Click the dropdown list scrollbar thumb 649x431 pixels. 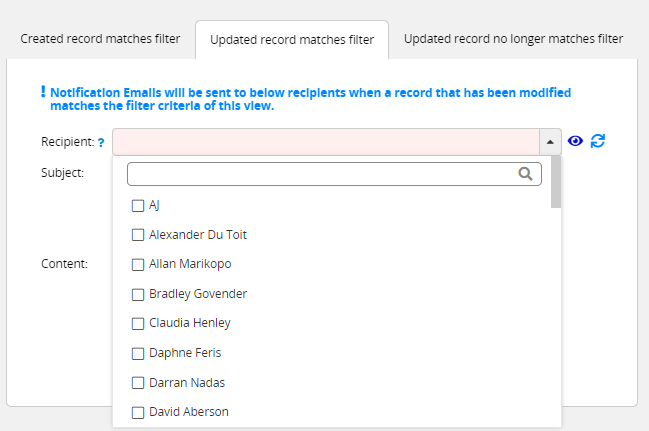(x=556, y=182)
